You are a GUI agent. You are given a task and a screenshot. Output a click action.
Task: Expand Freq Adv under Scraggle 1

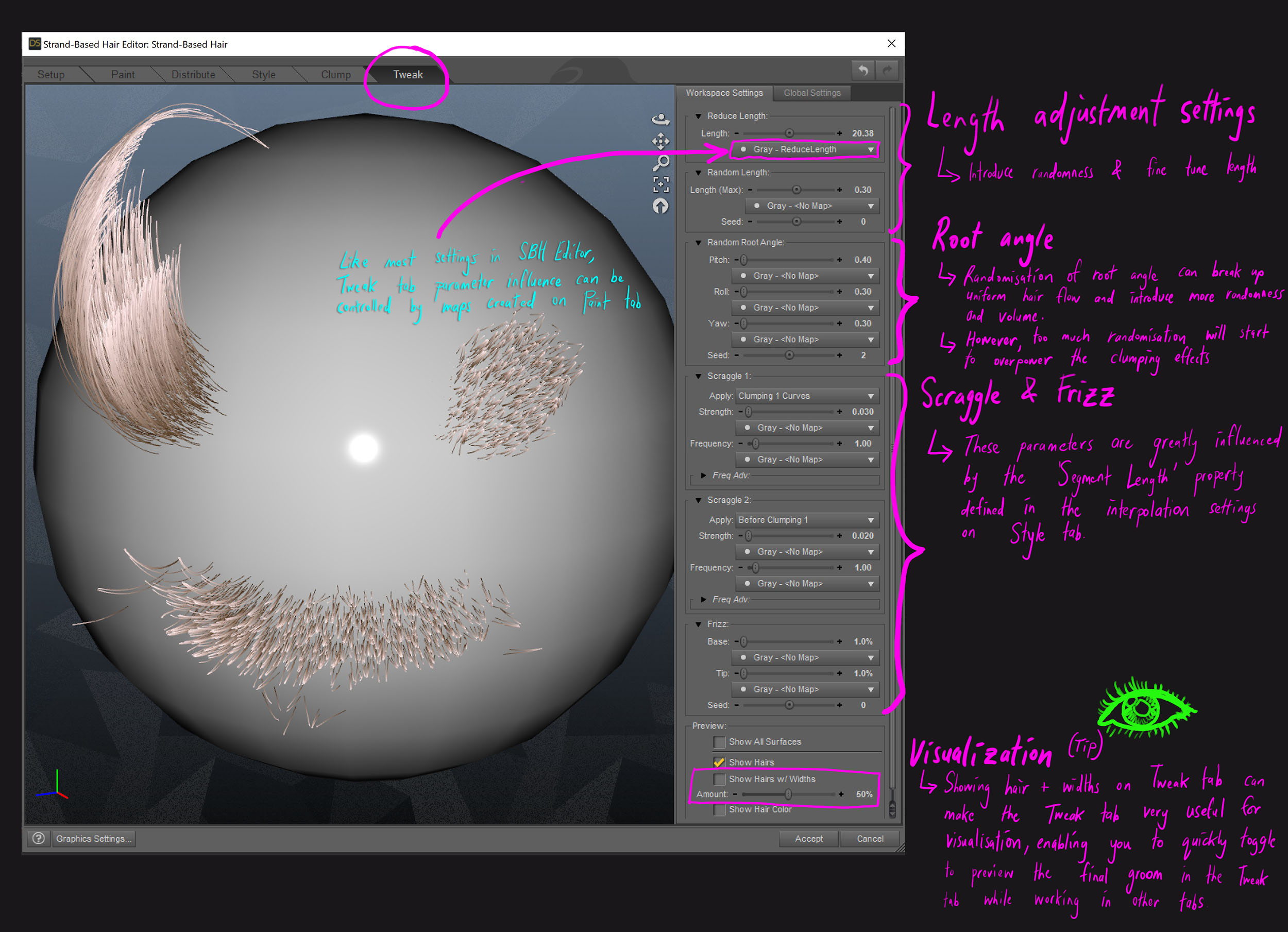point(704,476)
